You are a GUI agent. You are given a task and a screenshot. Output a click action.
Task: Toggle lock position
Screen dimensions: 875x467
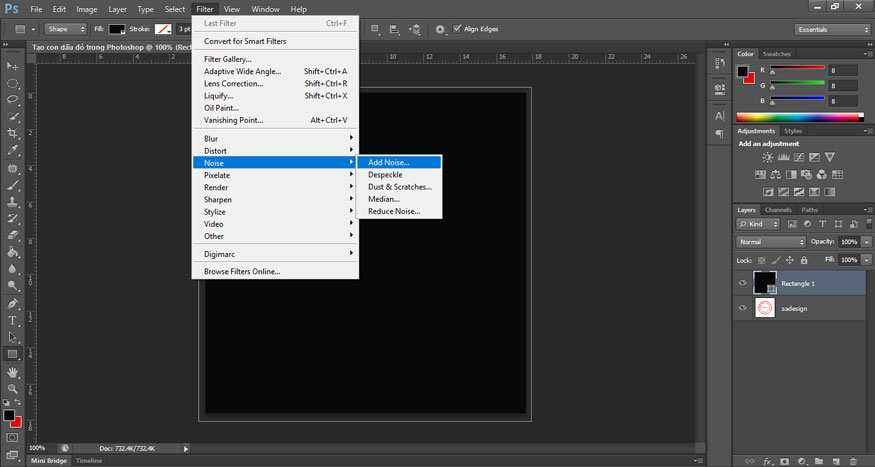[790, 260]
